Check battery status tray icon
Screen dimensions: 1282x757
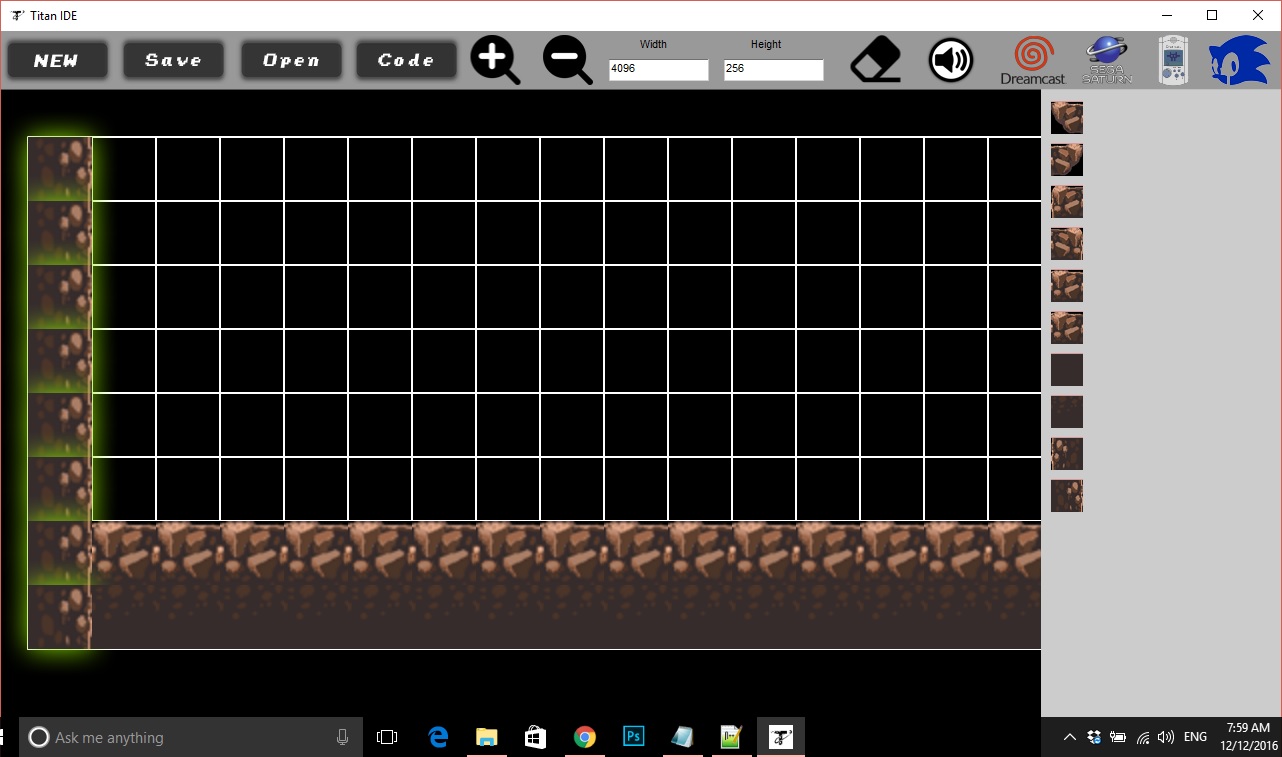(1118, 737)
